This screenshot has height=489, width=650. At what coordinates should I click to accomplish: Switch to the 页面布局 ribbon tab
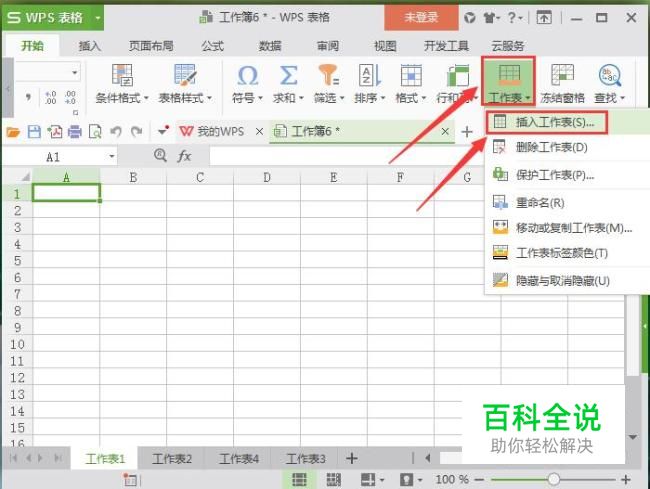151,46
